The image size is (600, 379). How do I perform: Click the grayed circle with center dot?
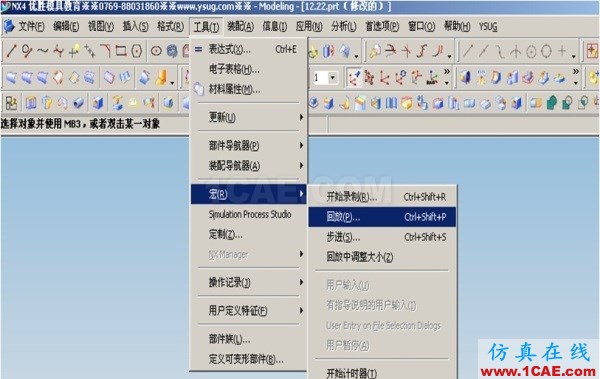pyautogui.click(x=531, y=51)
